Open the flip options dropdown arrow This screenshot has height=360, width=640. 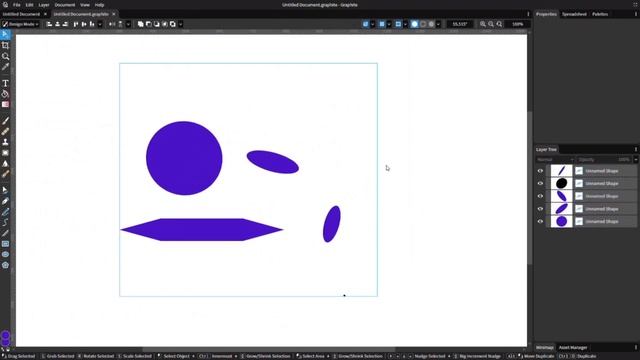(128, 24)
